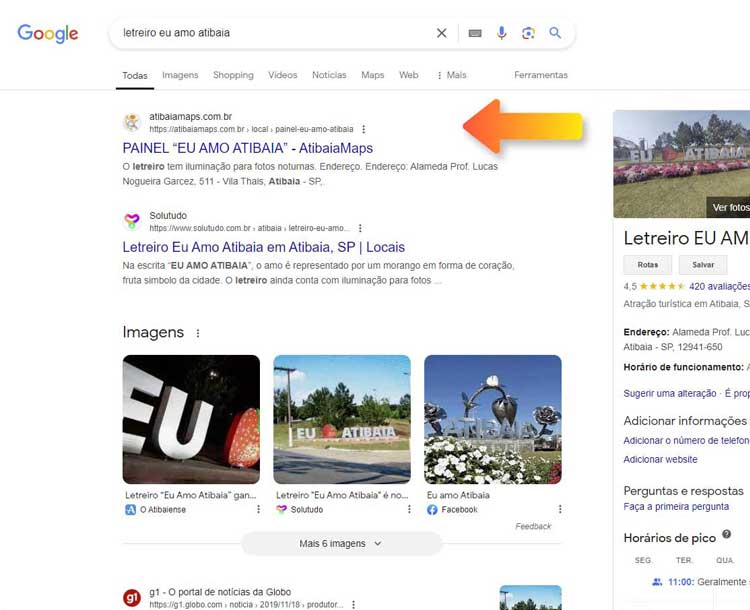Open the Solutudo daytime sign image thumbnail

point(342,419)
